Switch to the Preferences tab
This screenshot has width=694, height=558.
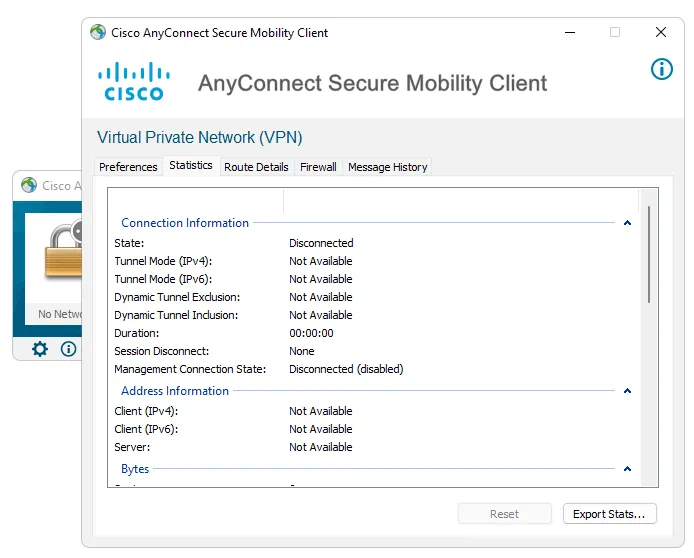(x=128, y=167)
